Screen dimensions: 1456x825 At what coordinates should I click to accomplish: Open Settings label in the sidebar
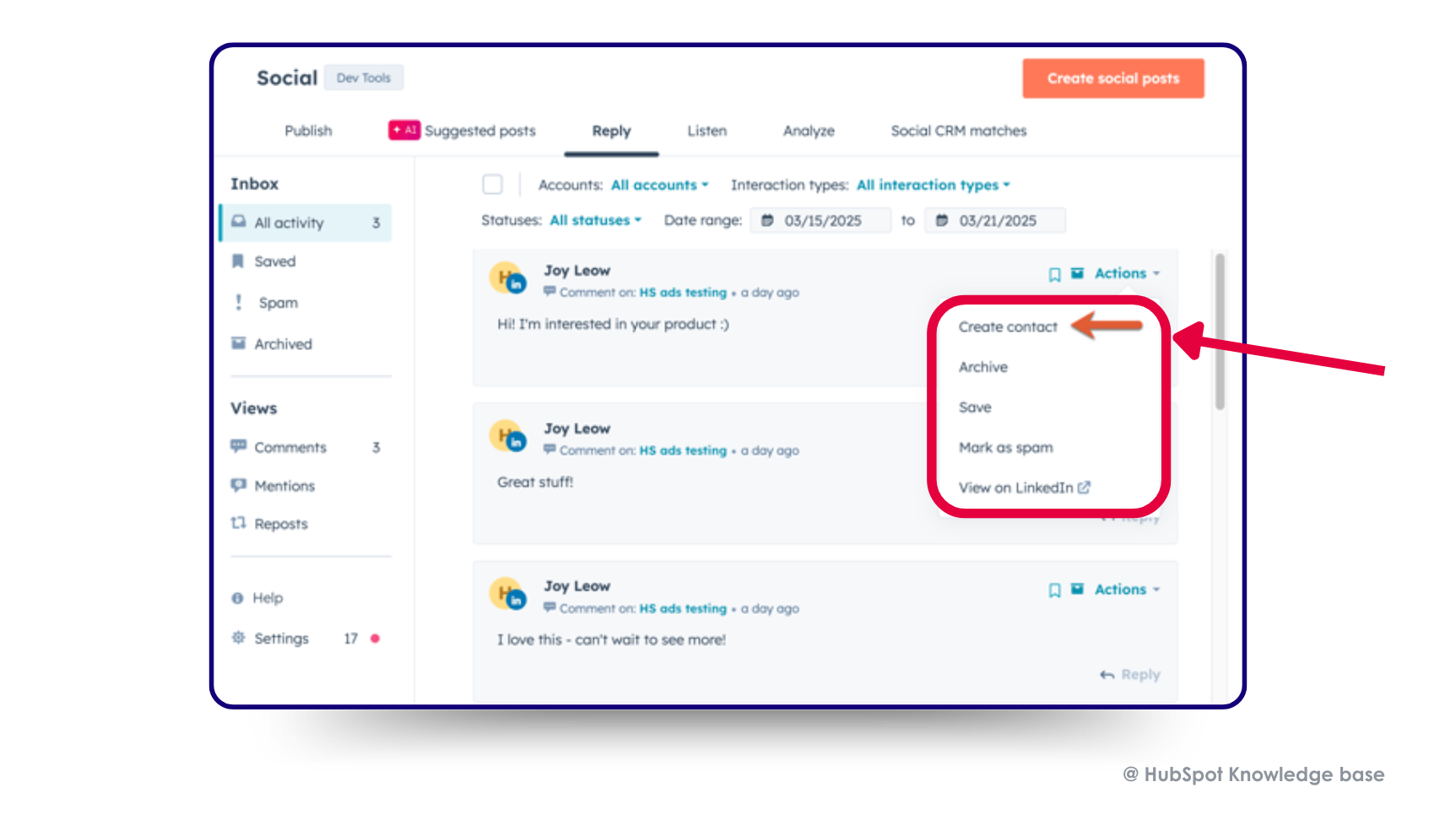click(281, 639)
